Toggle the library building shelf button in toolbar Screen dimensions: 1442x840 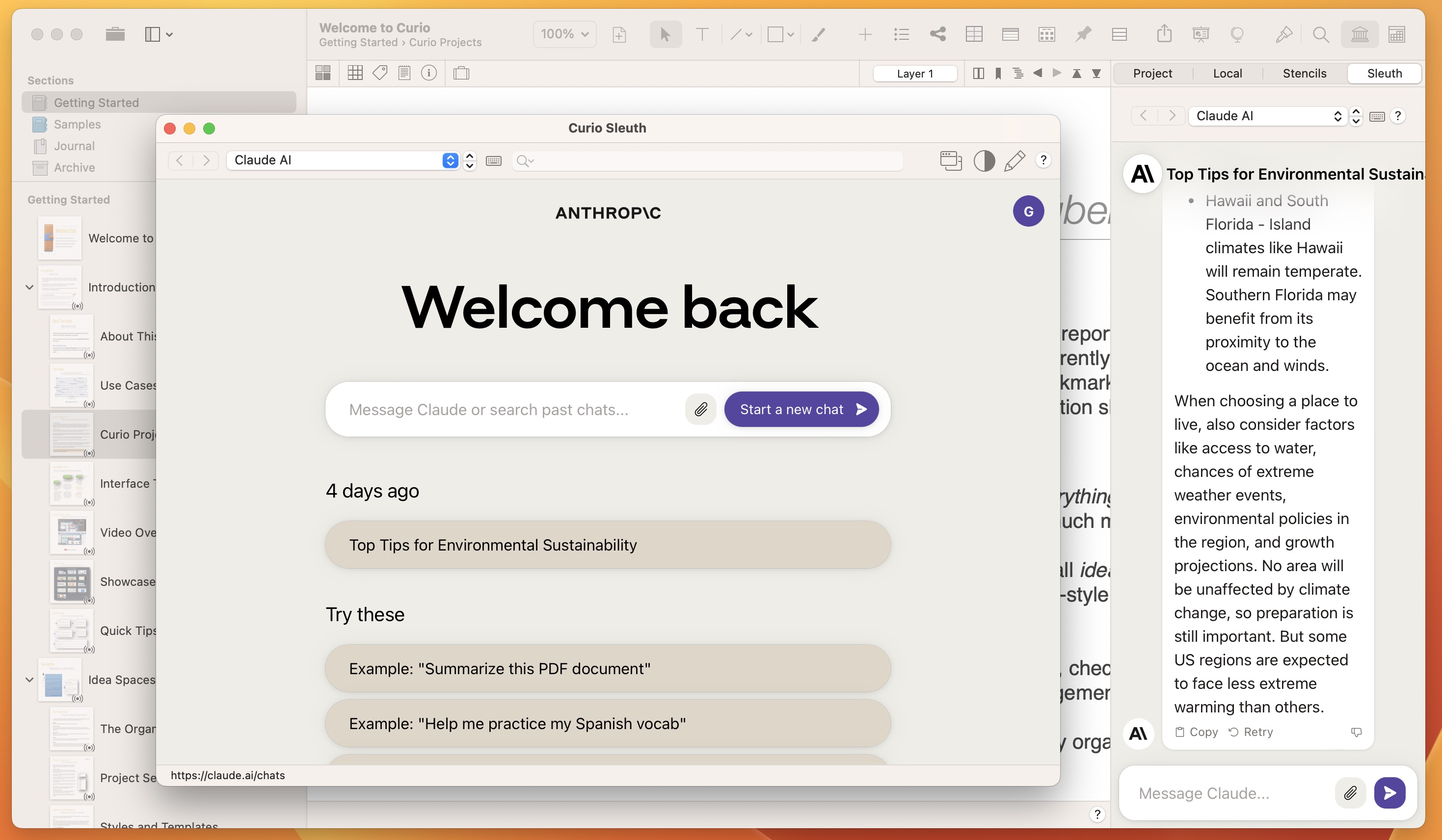(1360, 35)
